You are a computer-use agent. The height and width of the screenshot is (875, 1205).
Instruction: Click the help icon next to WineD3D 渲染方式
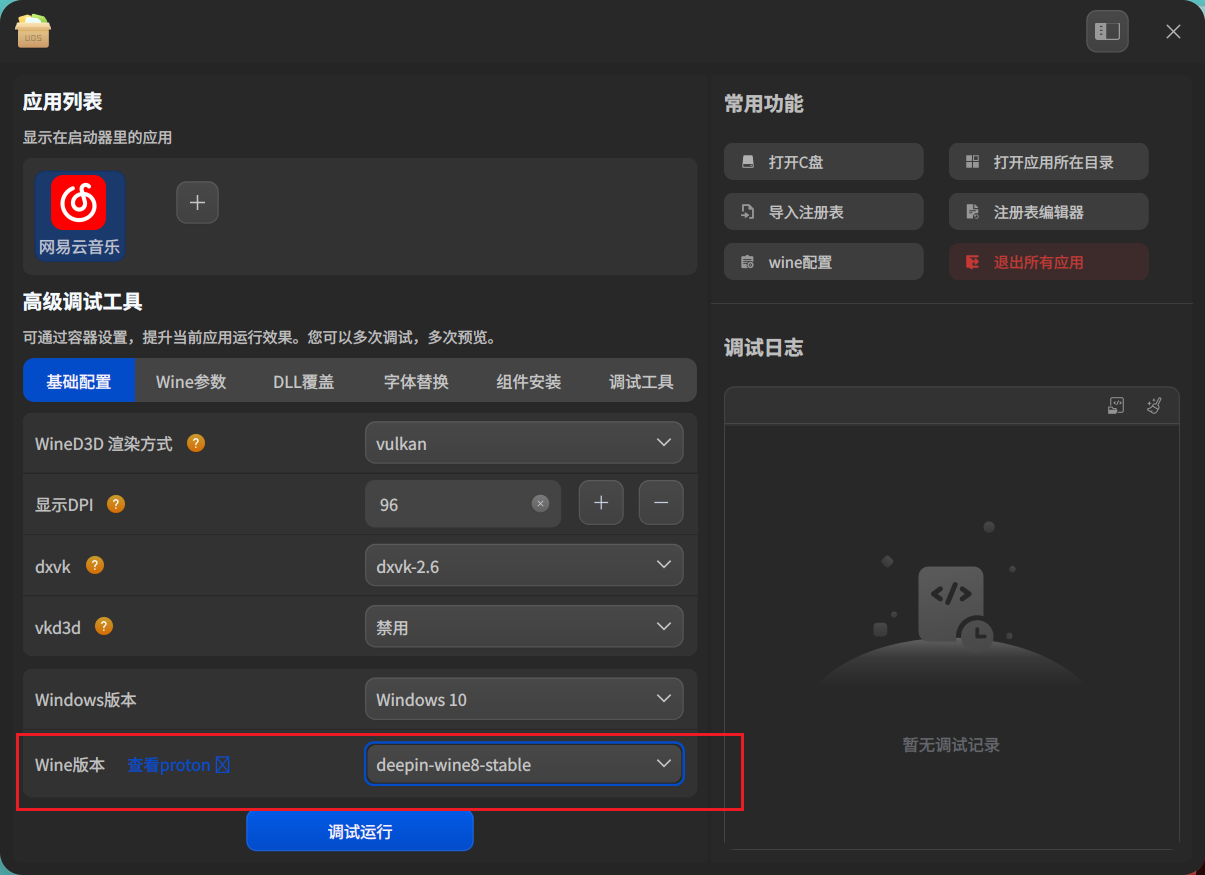[196, 443]
